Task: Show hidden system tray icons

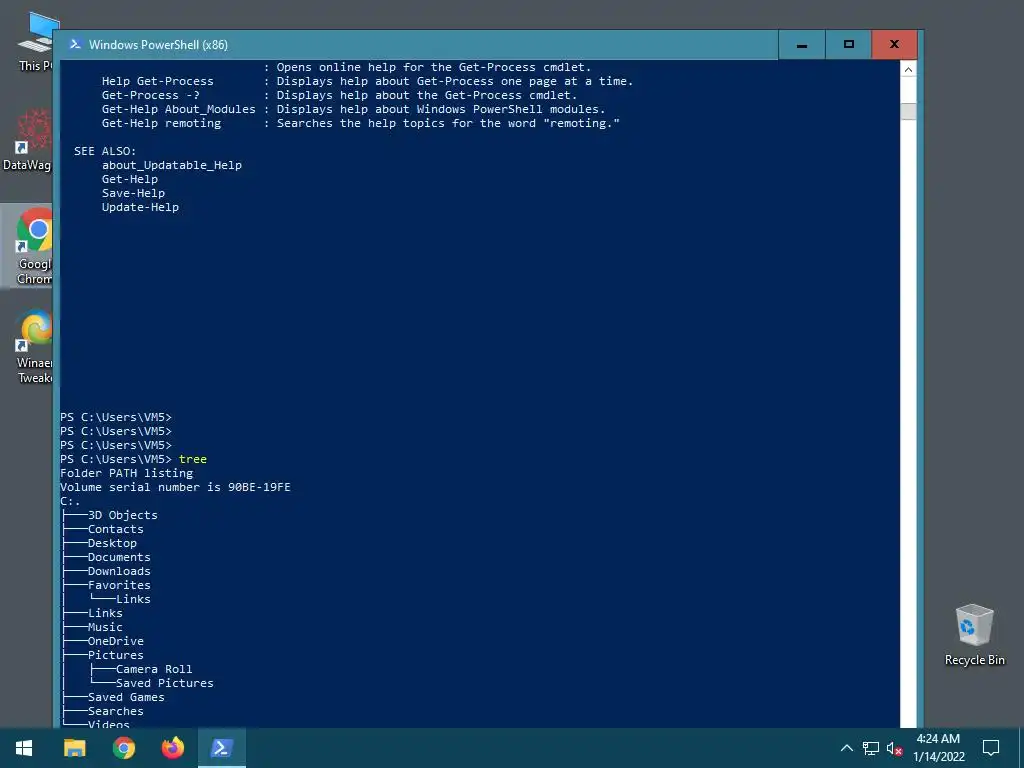Action: tap(846, 748)
